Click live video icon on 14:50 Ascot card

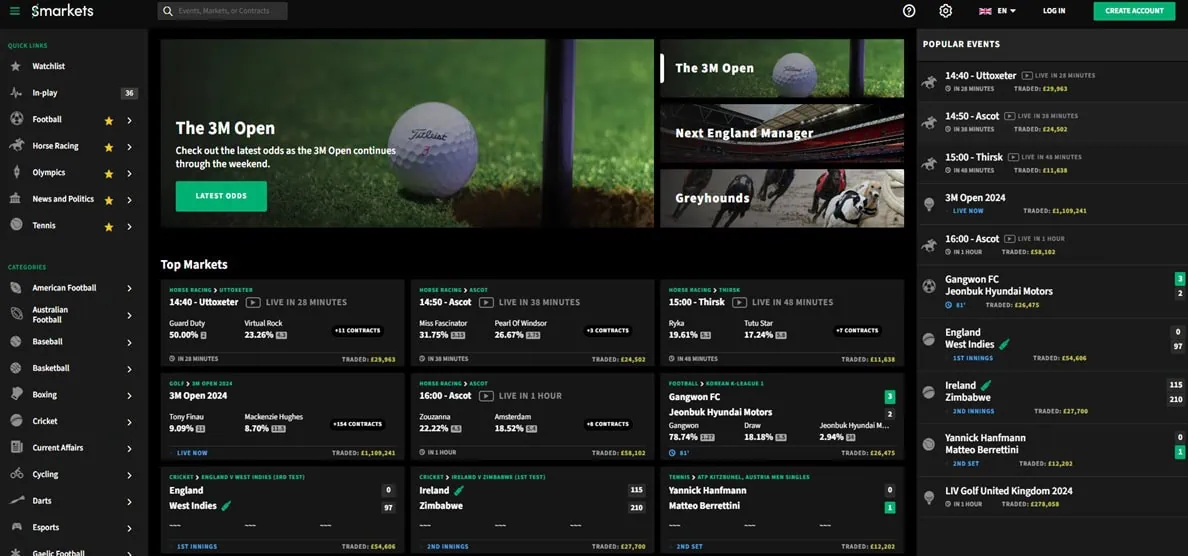pos(486,302)
